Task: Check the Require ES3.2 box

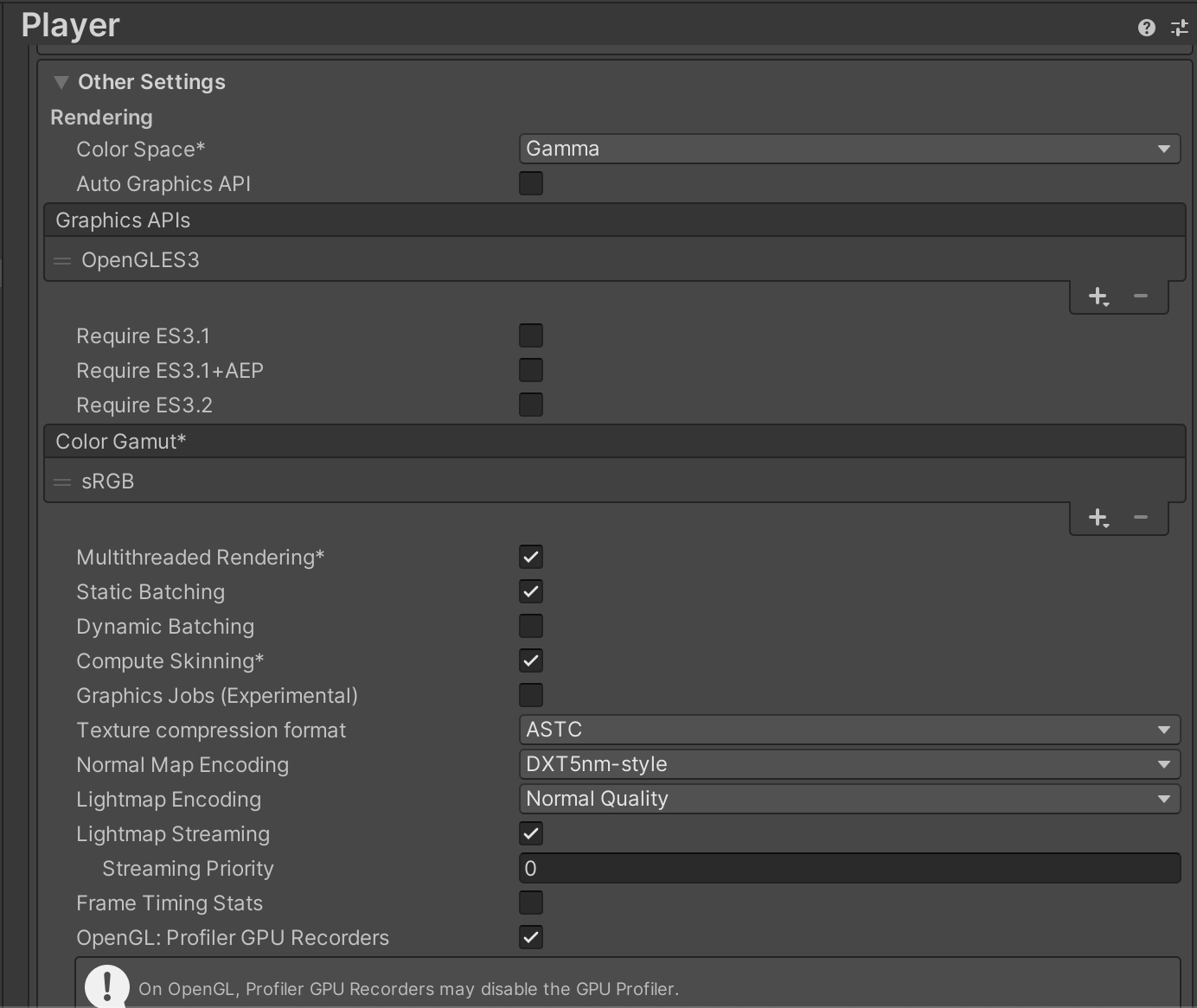Action: pyautogui.click(x=531, y=404)
